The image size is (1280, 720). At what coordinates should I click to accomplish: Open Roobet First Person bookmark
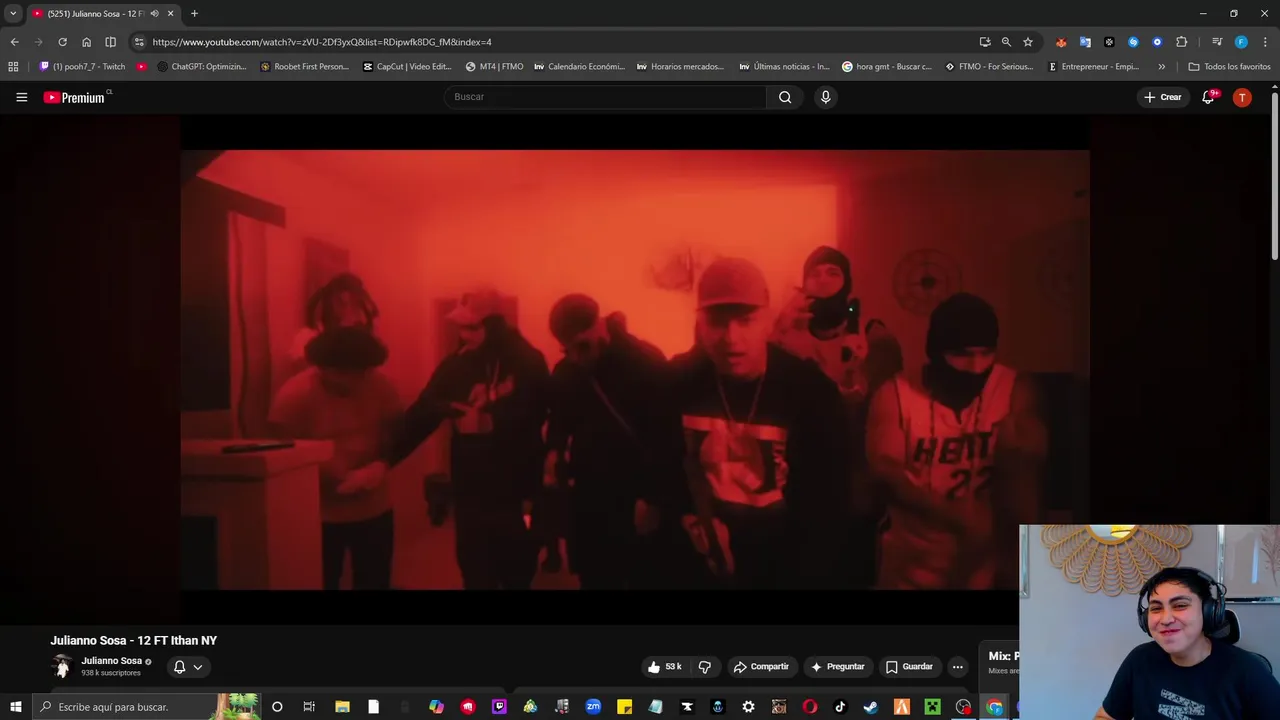point(304,67)
